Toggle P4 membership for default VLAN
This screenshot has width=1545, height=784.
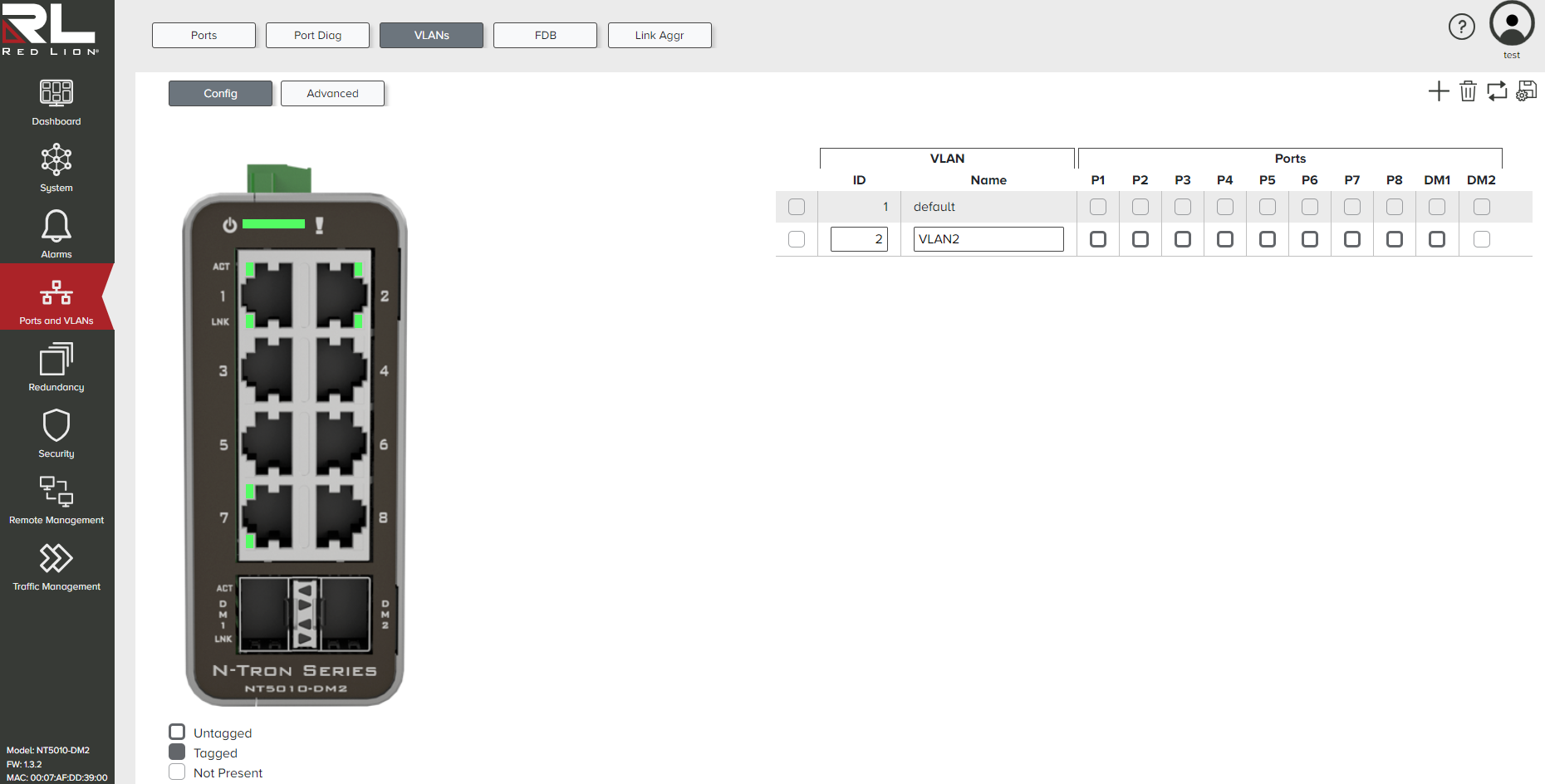pyautogui.click(x=1225, y=207)
